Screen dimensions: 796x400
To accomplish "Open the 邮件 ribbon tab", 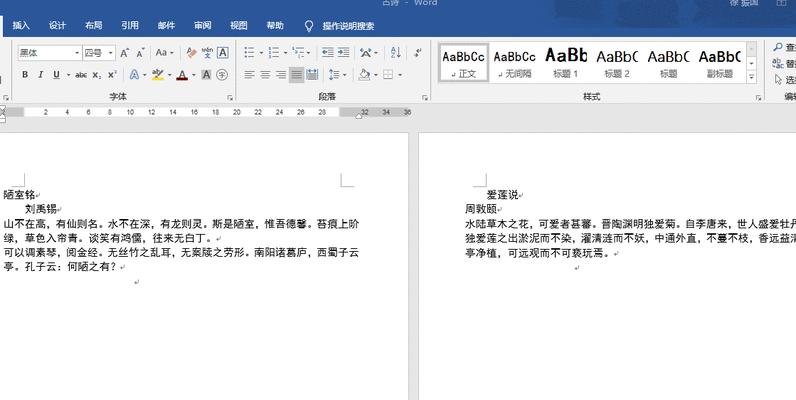I will pyautogui.click(x=167, y=26).
